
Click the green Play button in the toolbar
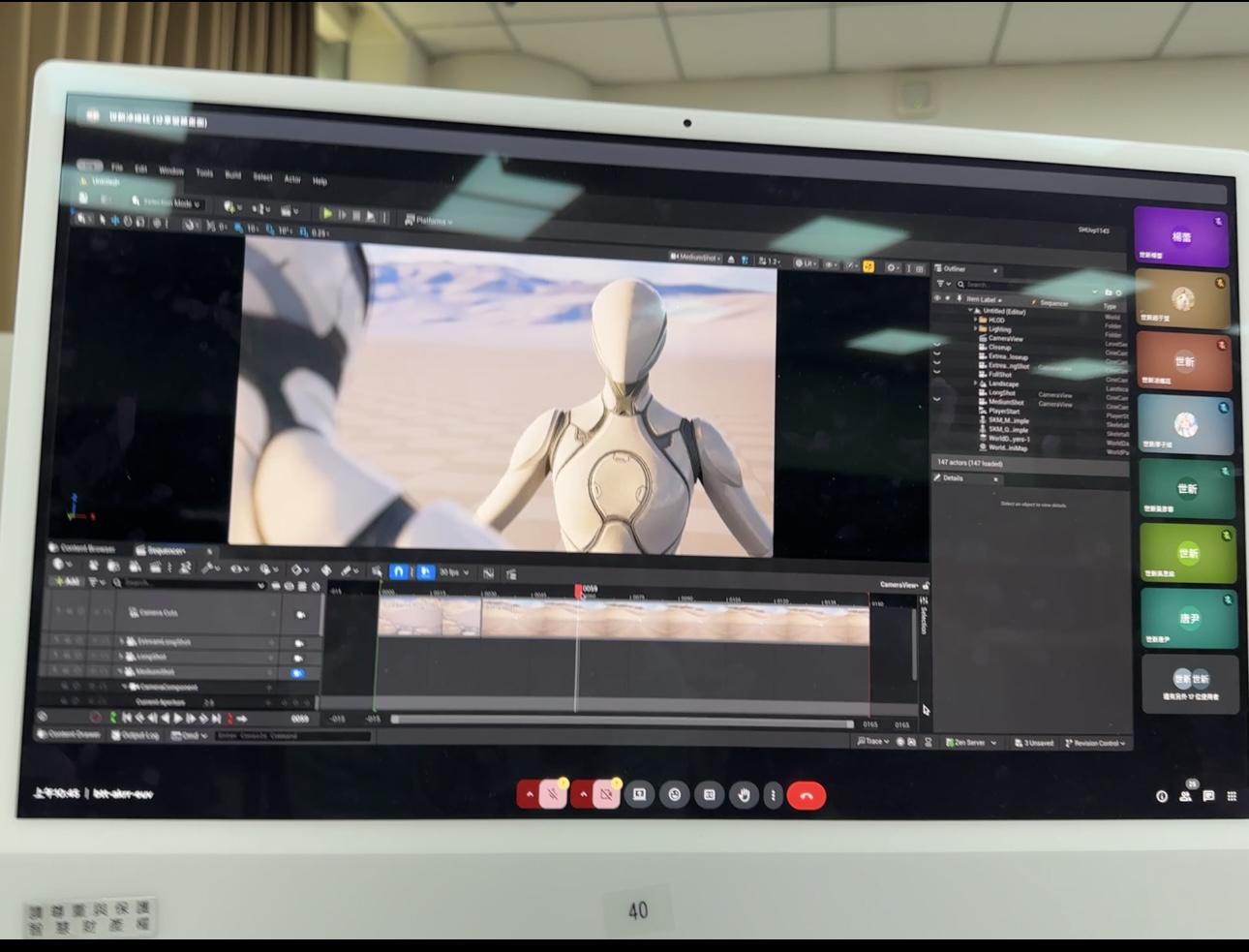(326, 214)
